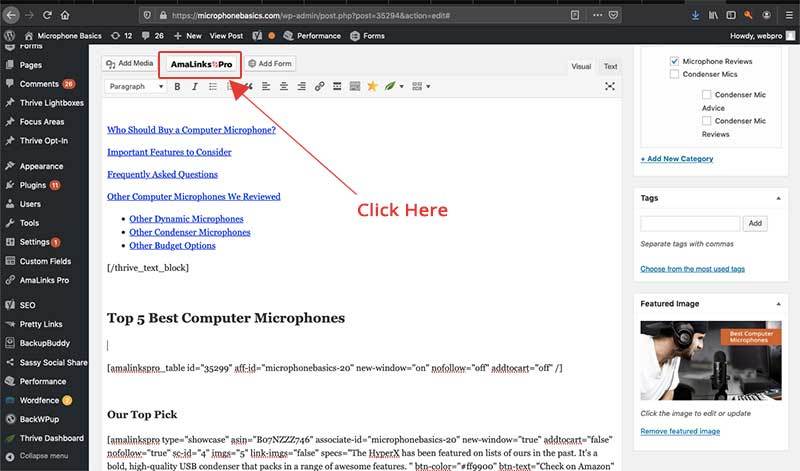
Task: Open page actions three-dot menu
Action: click(597, 15)
